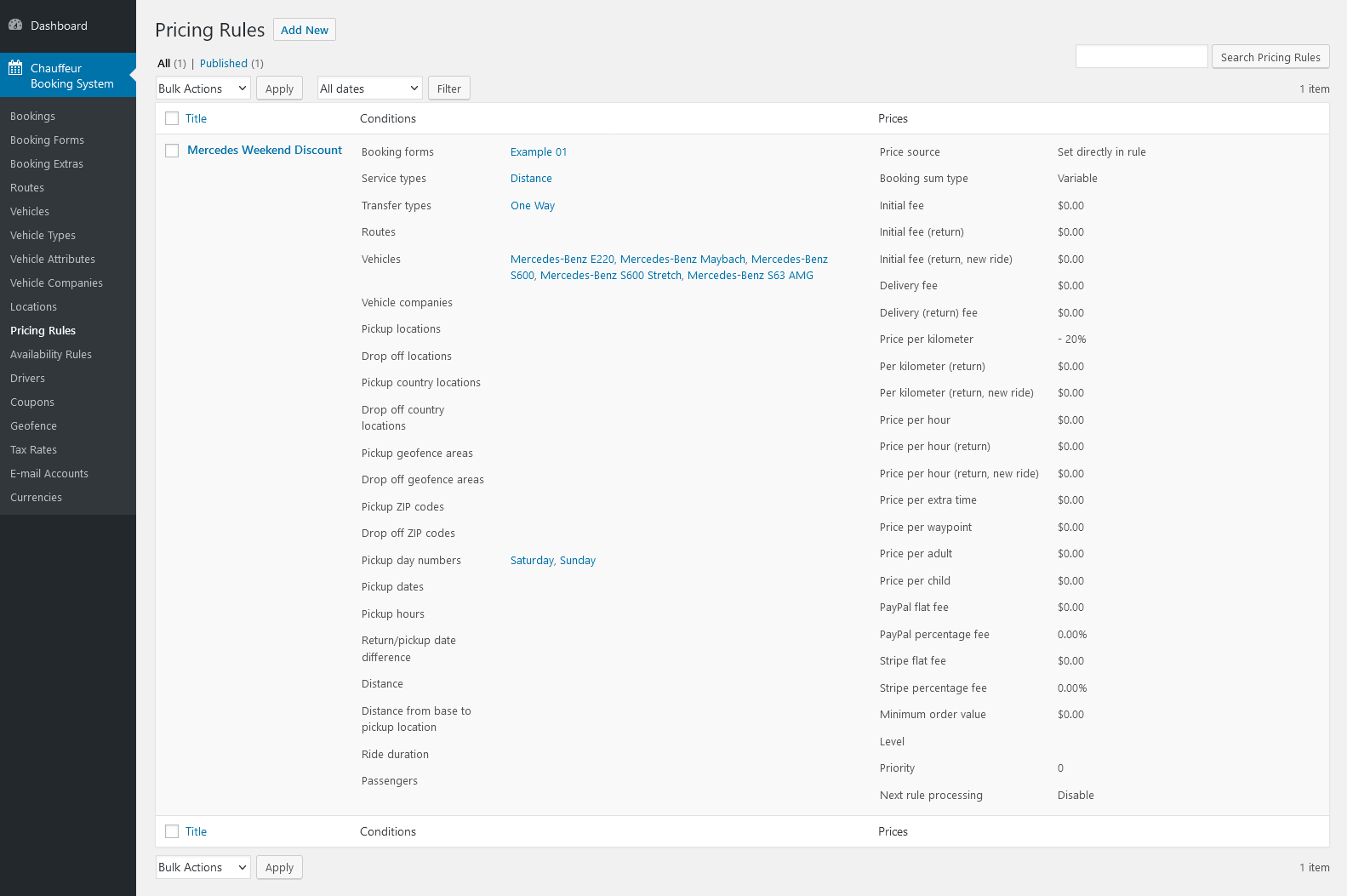Viewport: 1347px width, 896px height.
Task: Show only Published pricing rules
Action: (224, 64)
